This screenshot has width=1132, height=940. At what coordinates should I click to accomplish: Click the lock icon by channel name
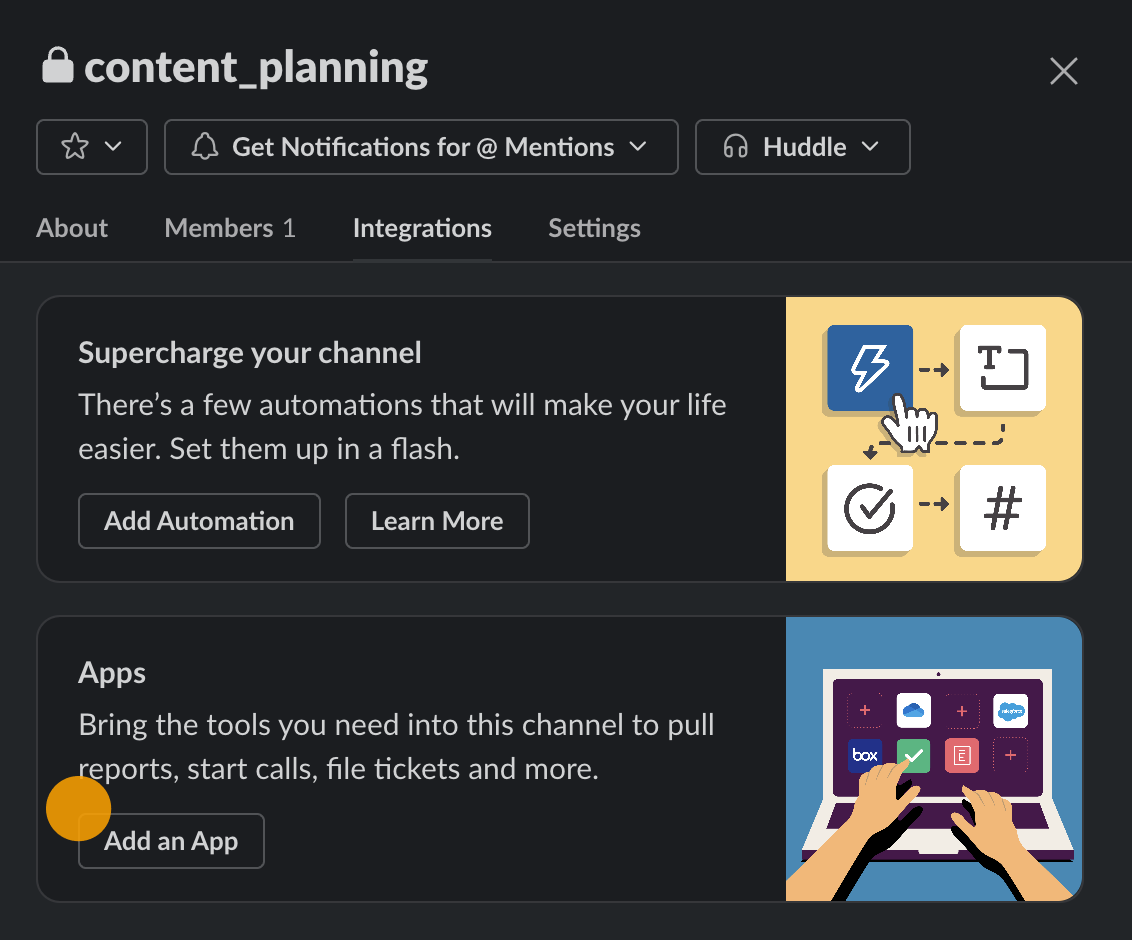point(58,66)
